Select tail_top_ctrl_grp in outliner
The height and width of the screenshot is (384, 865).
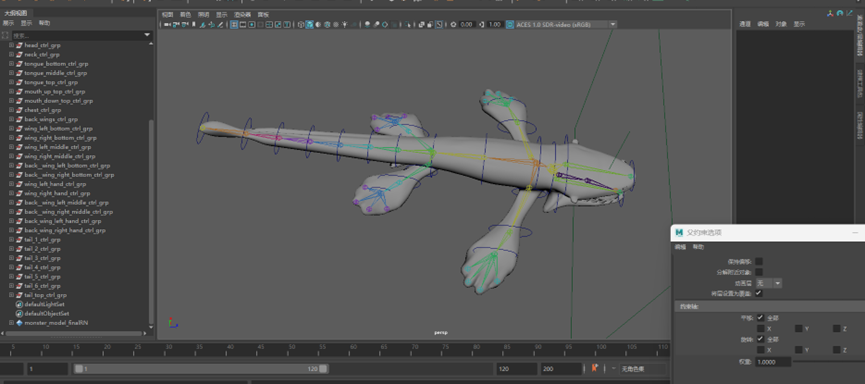[45, 295]
